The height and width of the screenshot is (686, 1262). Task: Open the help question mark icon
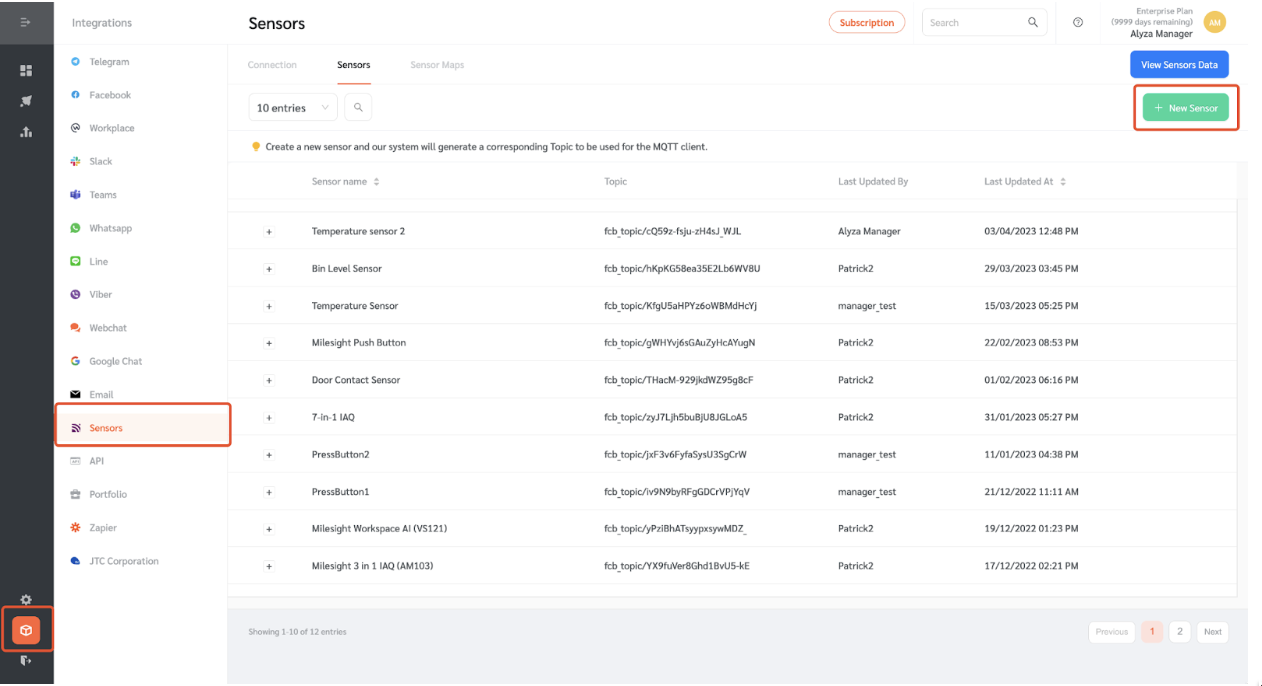[x=1077, y=21]
